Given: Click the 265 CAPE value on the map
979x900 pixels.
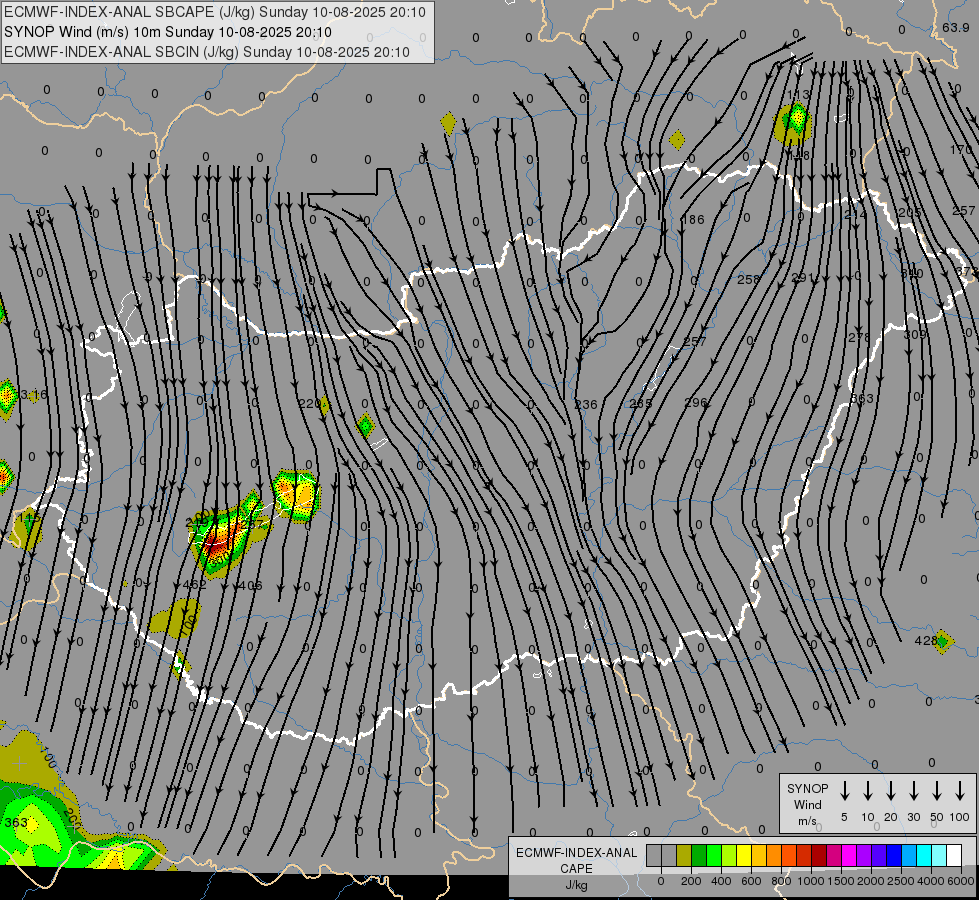Looking at the screenshot, I should click(641, 403).
